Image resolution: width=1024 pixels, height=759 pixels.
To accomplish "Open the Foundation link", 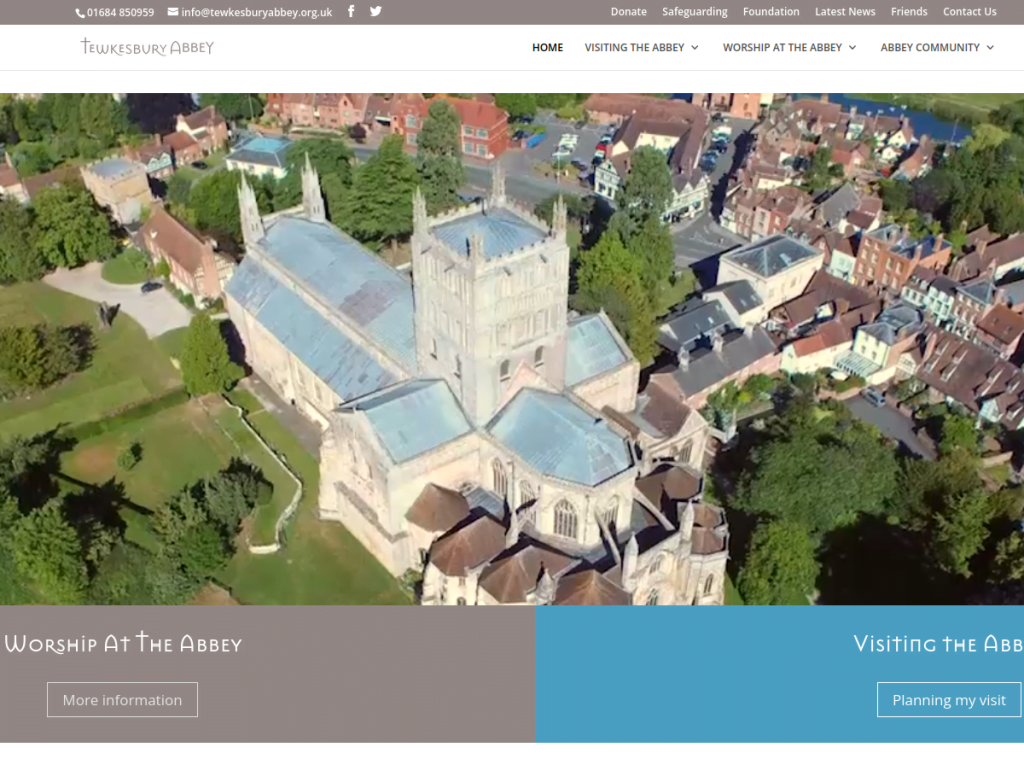I will tap(770, 11).
